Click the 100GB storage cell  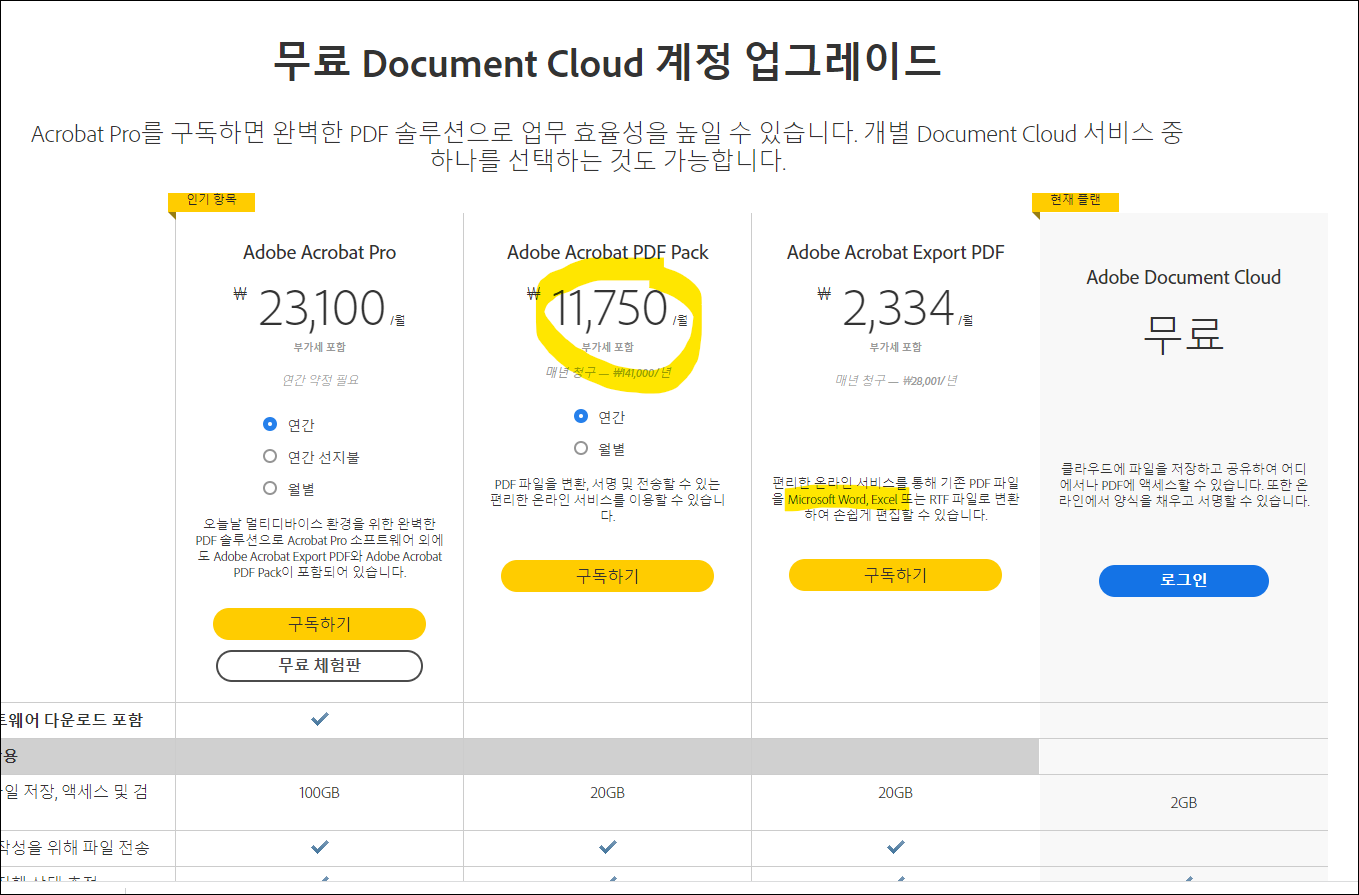[x=319, y=793]
